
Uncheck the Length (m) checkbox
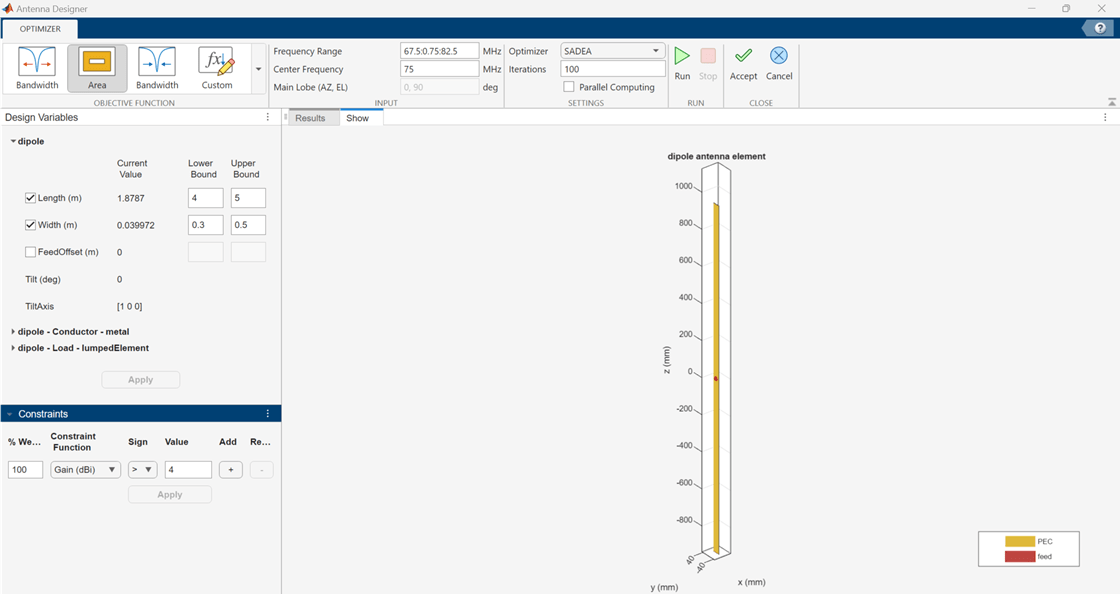30,198
